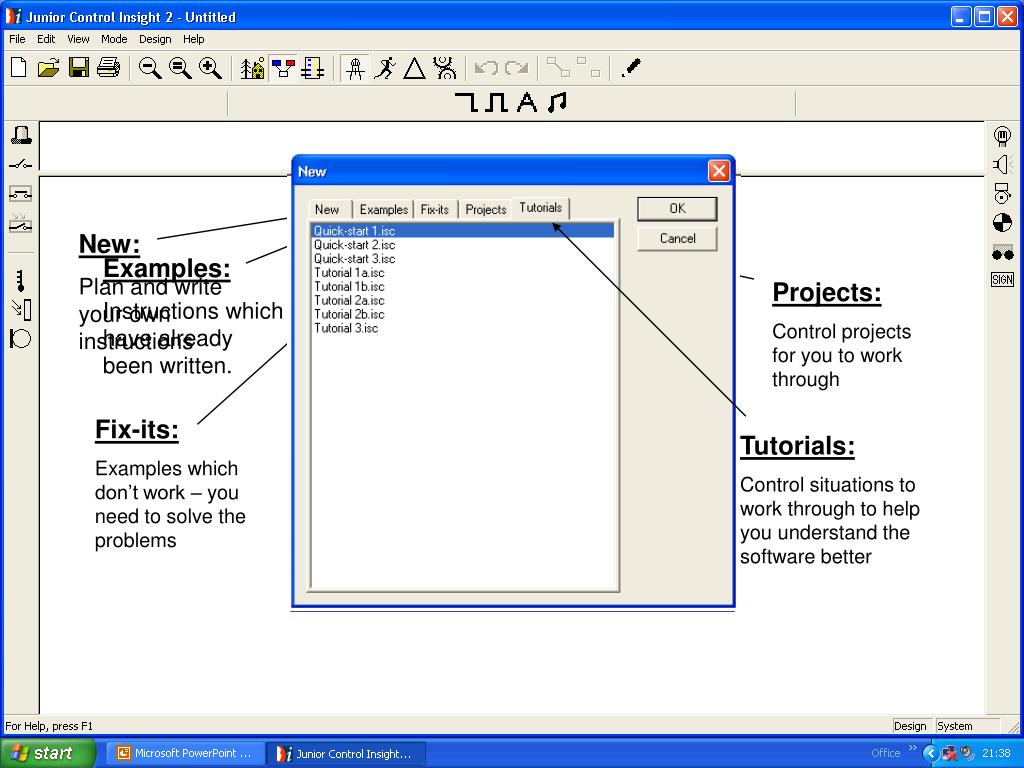Click the Design status bar indicator
1024x768 pixels.
coord(910,726)
